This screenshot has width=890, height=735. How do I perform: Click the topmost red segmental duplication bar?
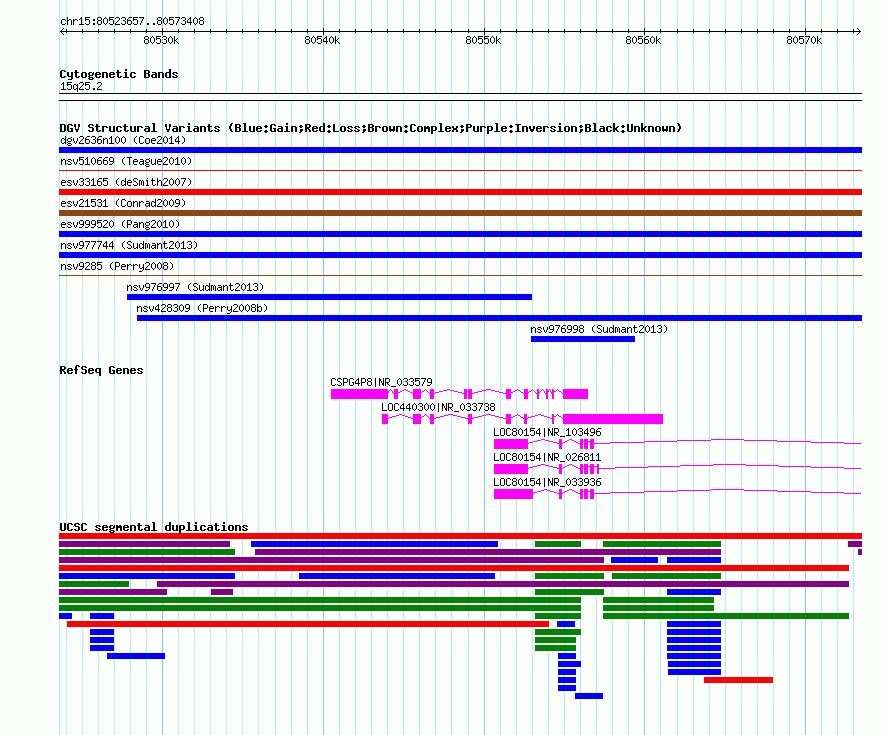(460, 536)
